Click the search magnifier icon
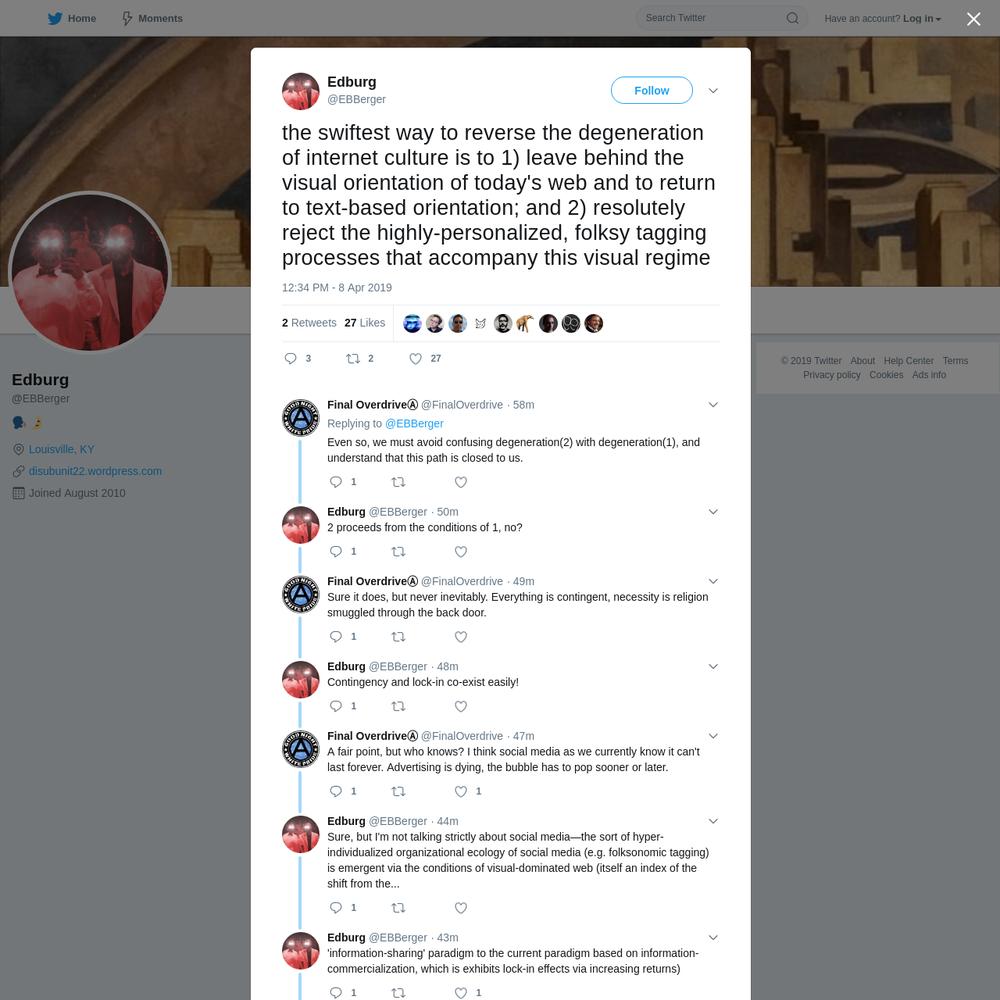Image resolution: width=1000 pixels, height=1000 pixels. pos(792,18)
